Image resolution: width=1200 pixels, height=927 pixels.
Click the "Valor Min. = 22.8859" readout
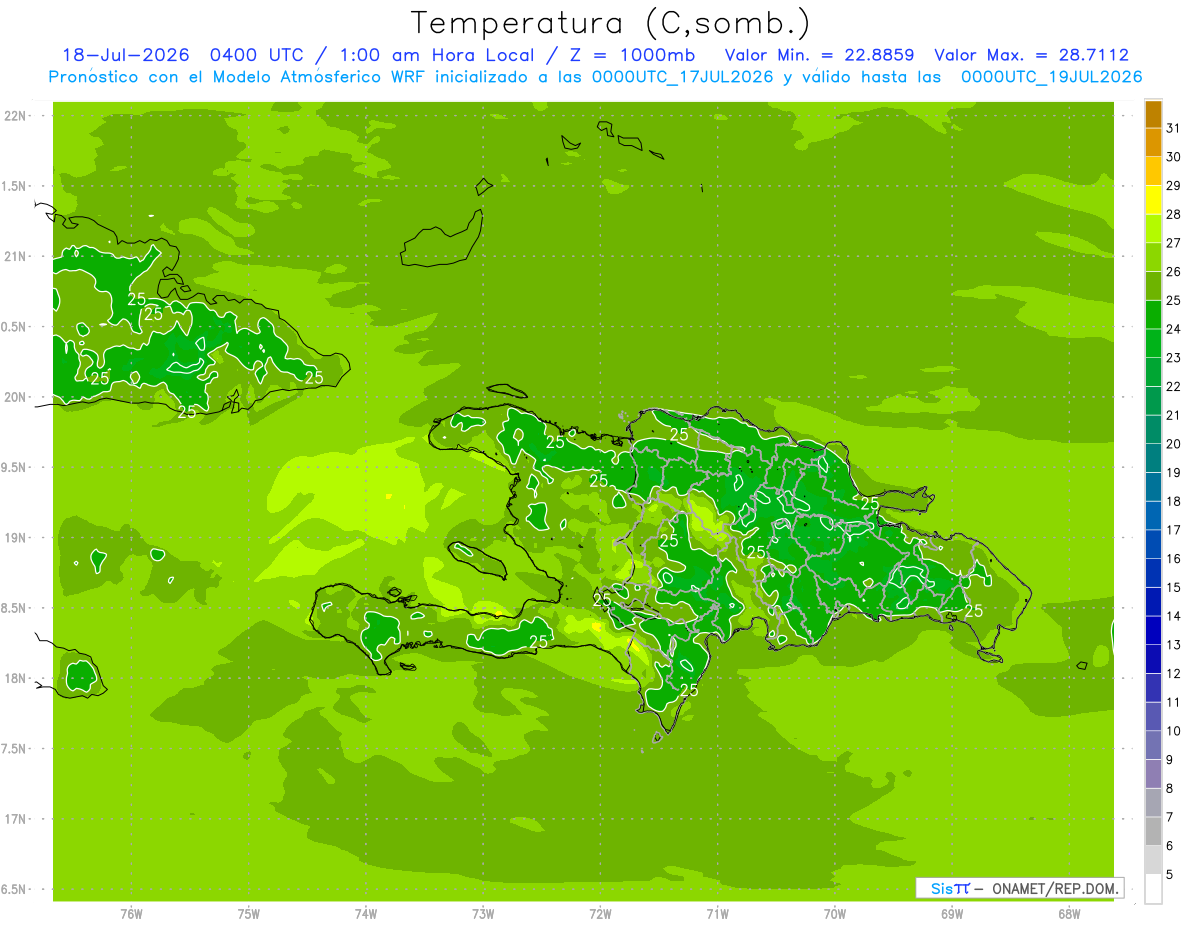pos(819,55)
